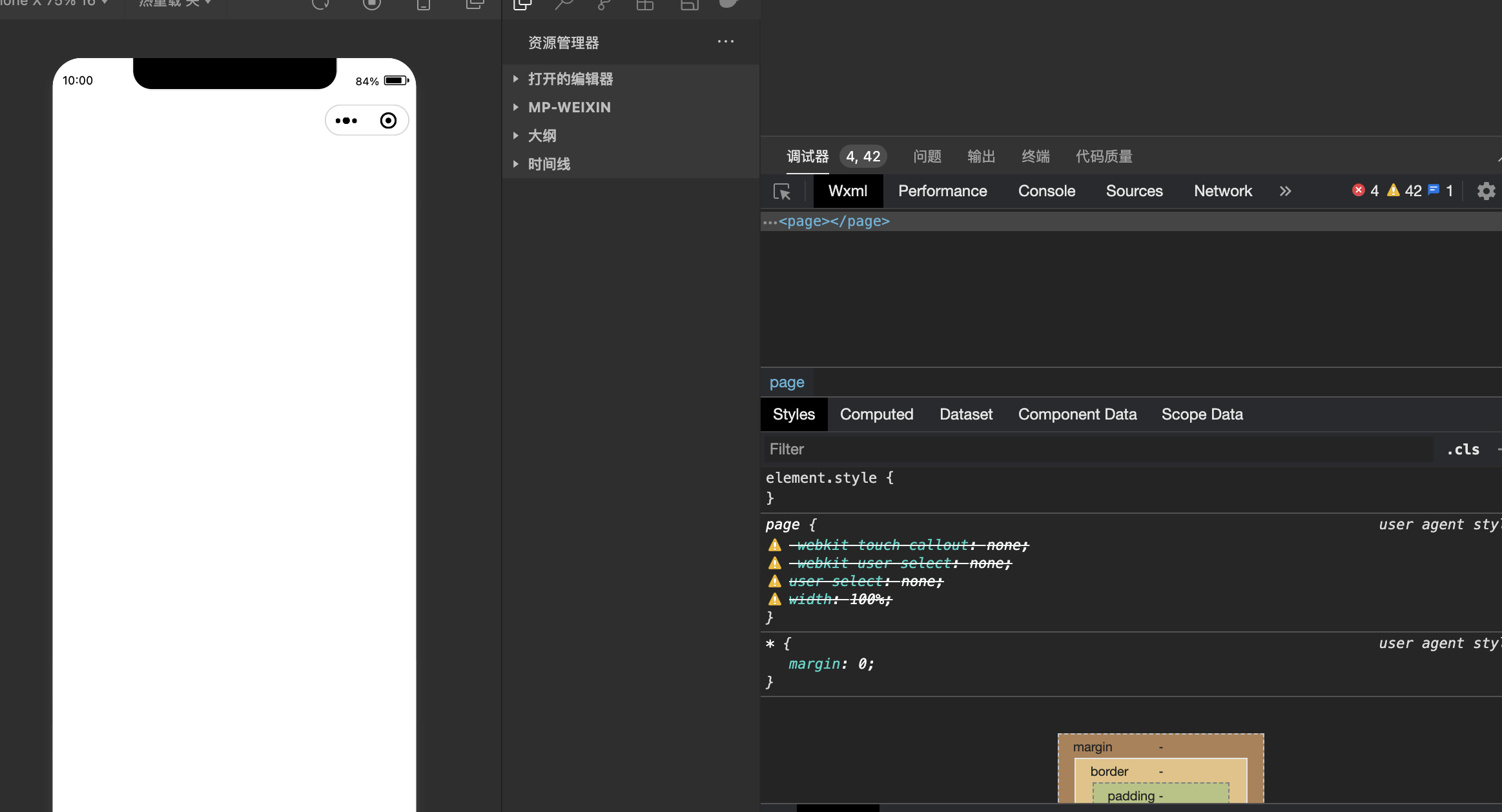1502x812 pixels.
Task: Click the 资源管理器 panel title
Action: 564,43
